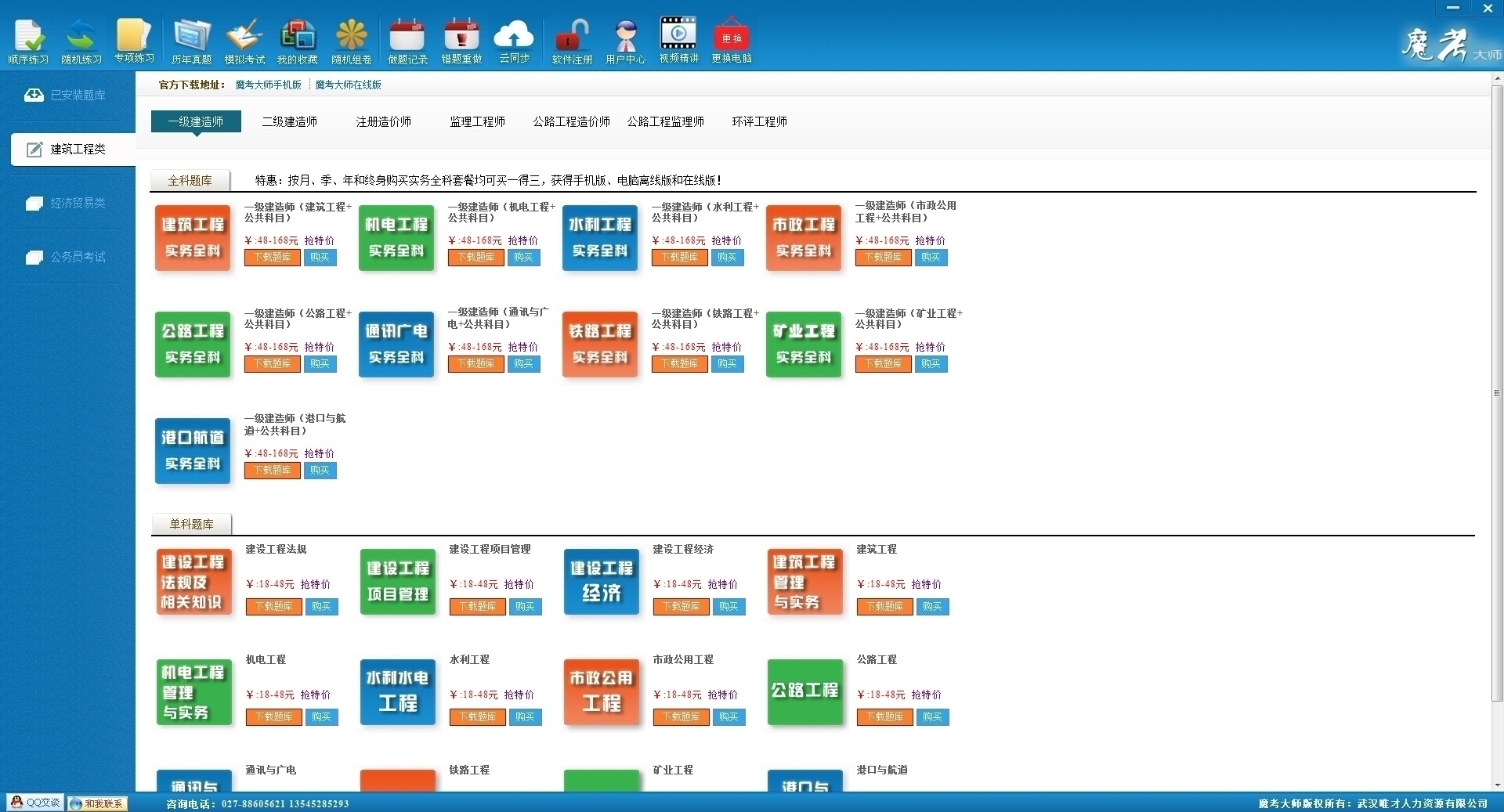View 做题记录 answer history
The height and width of the screenshot is (812, 1504).
pos(407,42)
